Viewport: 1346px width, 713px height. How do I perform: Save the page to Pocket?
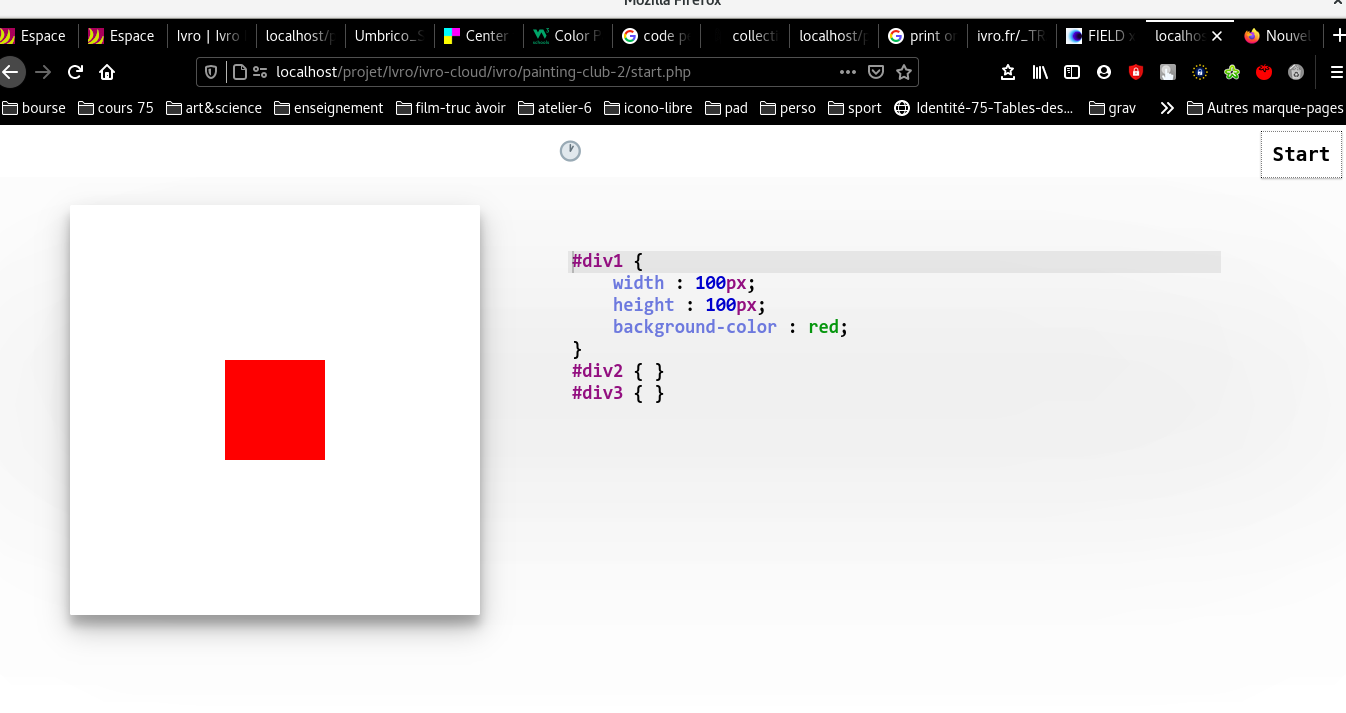click(x=876, y=72)
